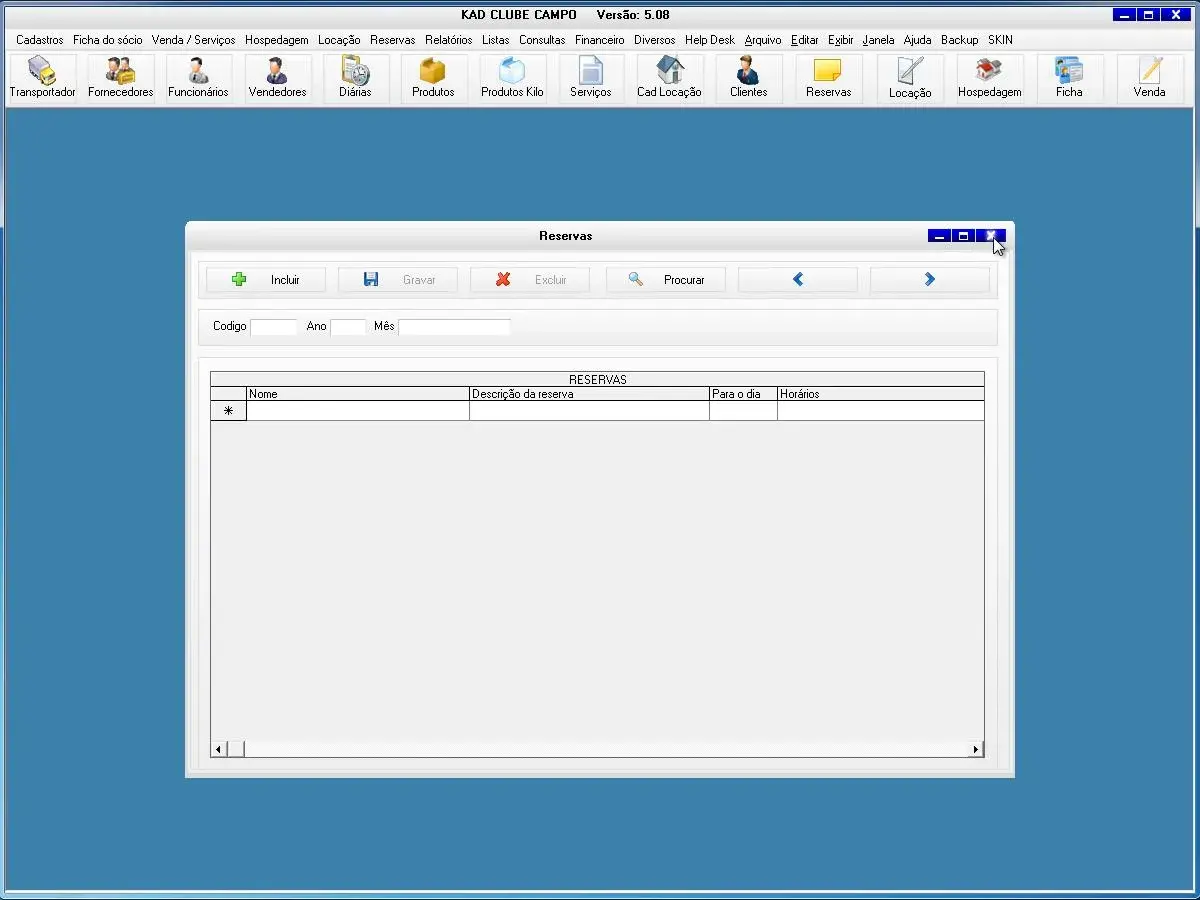Focus the Mês text field
Image resolution: width=1200 pixels, height=900 pixels.
454,327
